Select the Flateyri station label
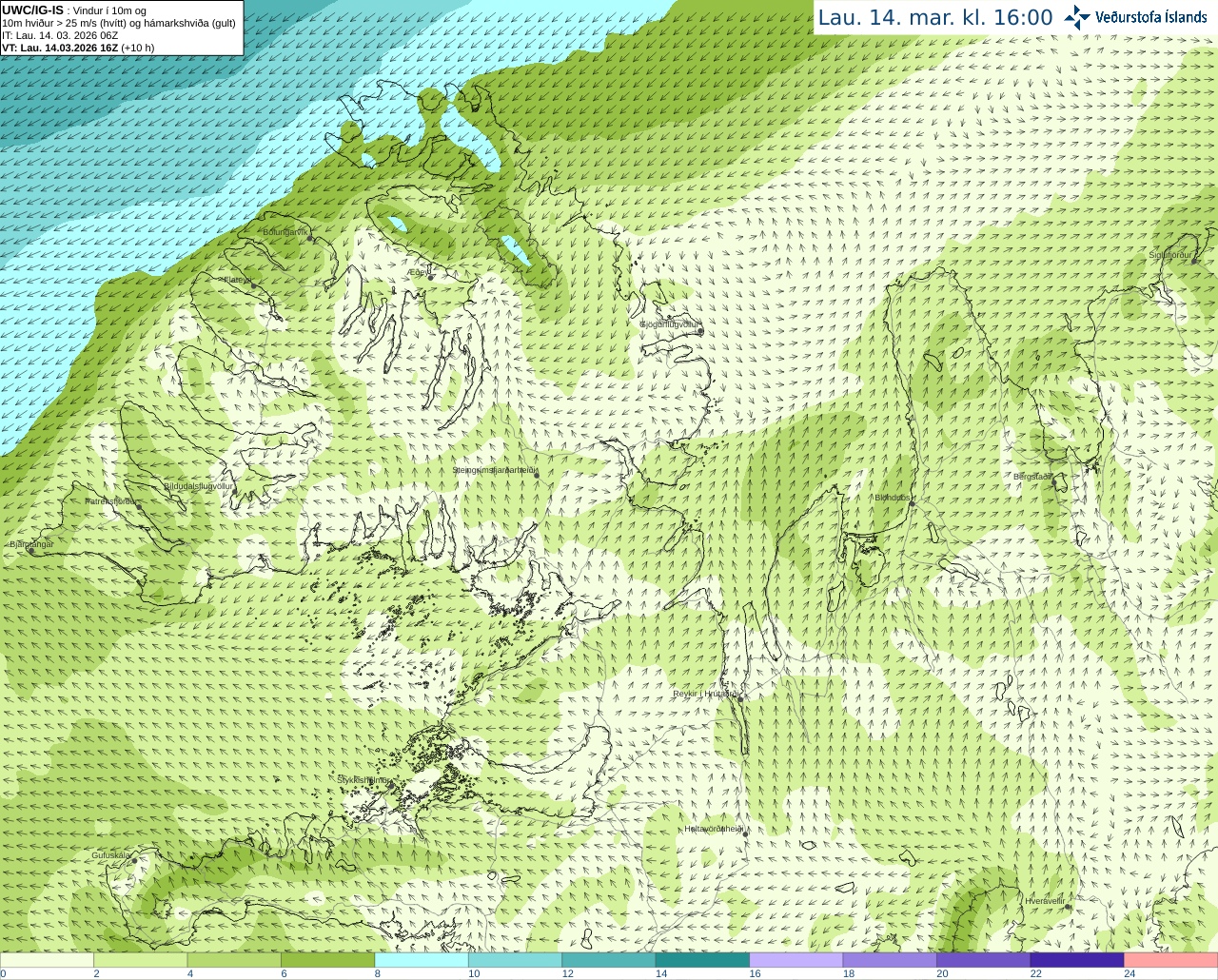The width and height of the screenshot is (1218, 980). [238, 280]
